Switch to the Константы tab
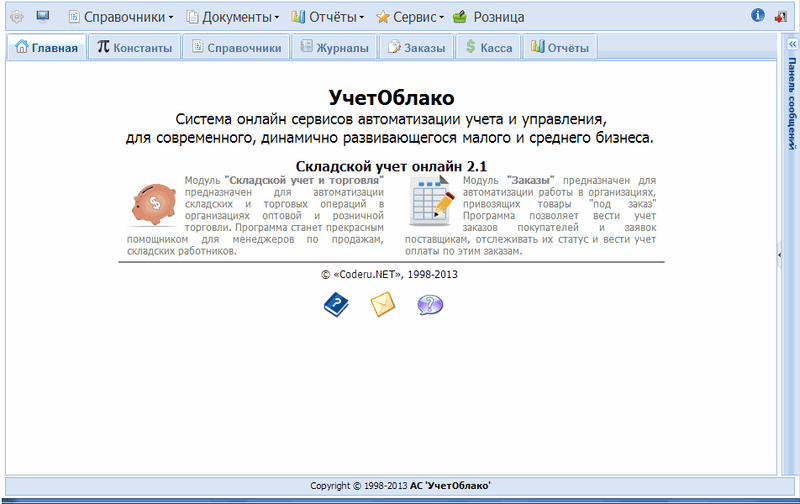The image size is (800, 504). [135, 47]
